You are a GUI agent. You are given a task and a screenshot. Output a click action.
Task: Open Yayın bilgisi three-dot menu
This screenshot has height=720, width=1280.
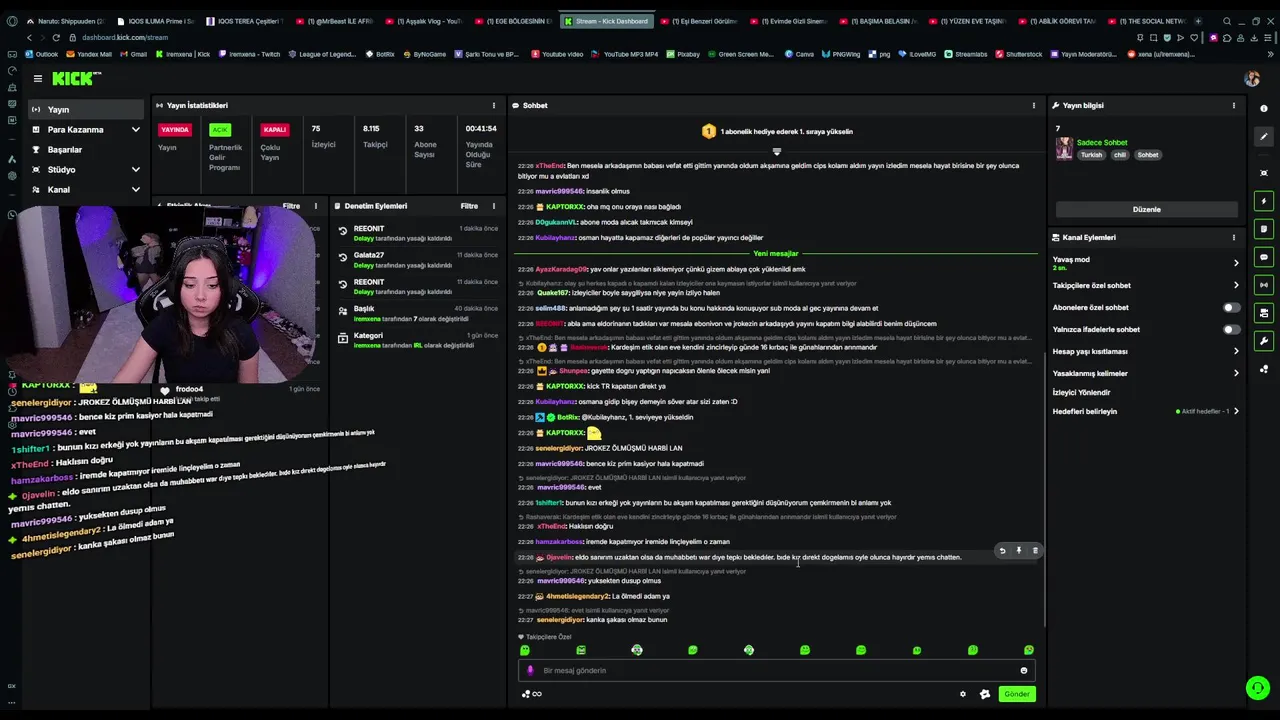click(x=1234, y=105)
